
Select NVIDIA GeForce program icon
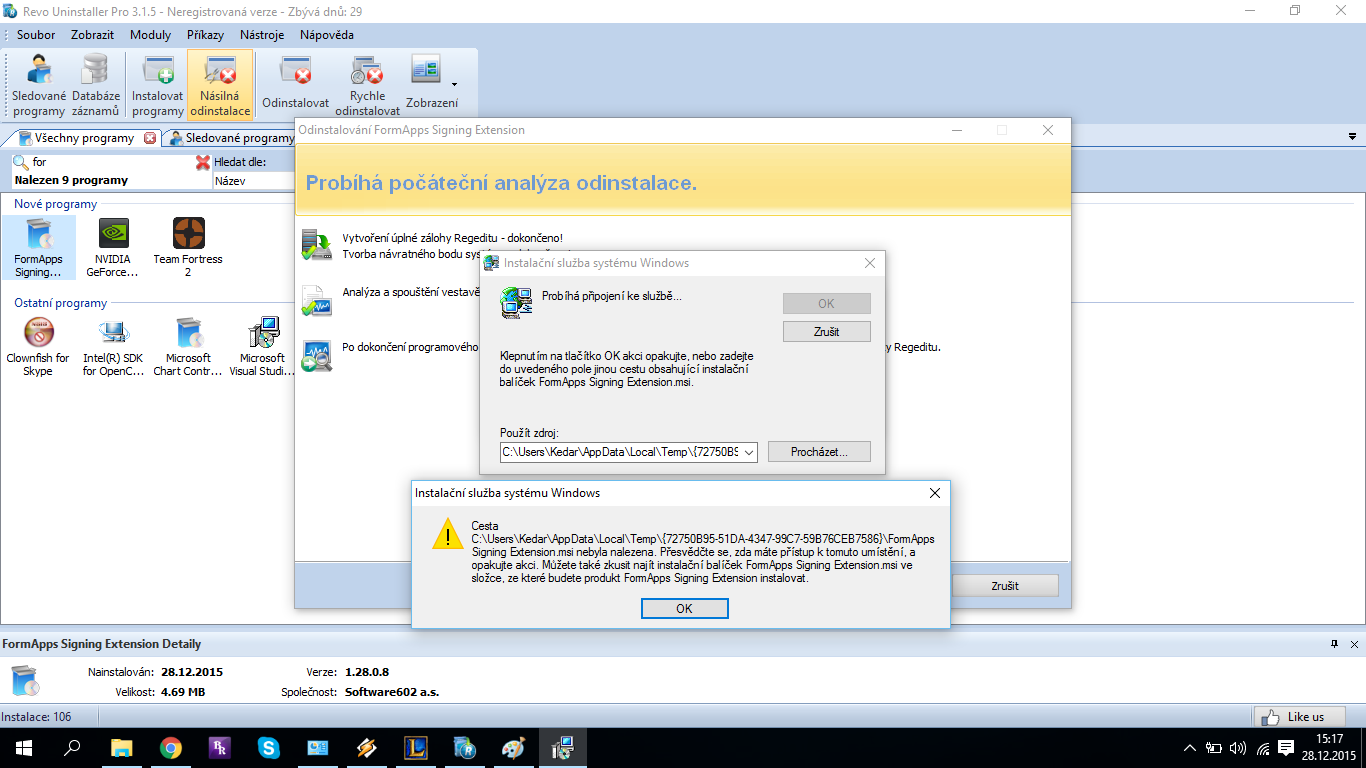point(113,247)
